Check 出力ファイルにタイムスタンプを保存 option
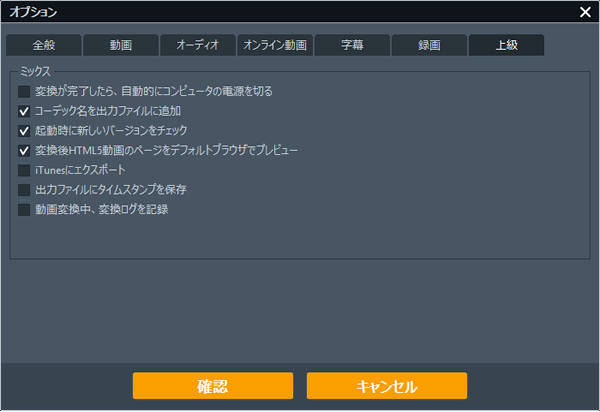The width and height of the screenshot is (600, 412). click(x=25, y=190)
